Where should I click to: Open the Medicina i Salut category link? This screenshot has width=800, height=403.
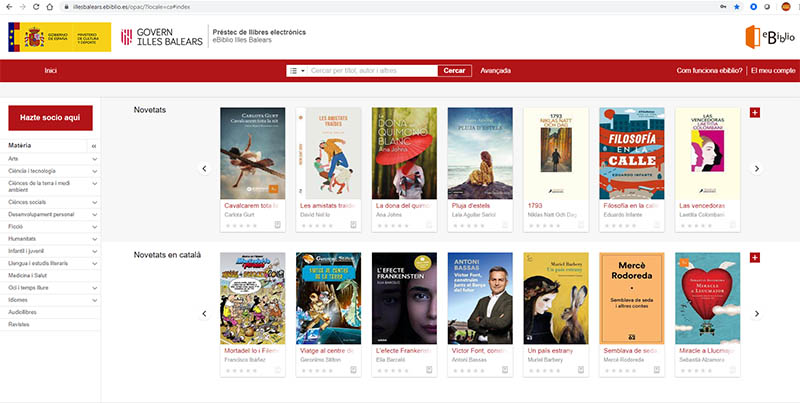28,275
